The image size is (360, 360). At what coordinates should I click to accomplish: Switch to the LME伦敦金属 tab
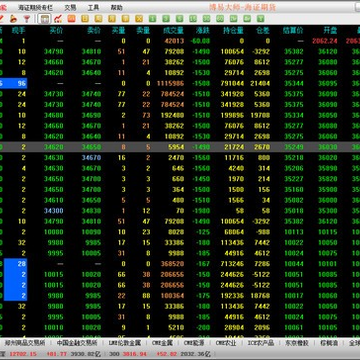(125, 343)
